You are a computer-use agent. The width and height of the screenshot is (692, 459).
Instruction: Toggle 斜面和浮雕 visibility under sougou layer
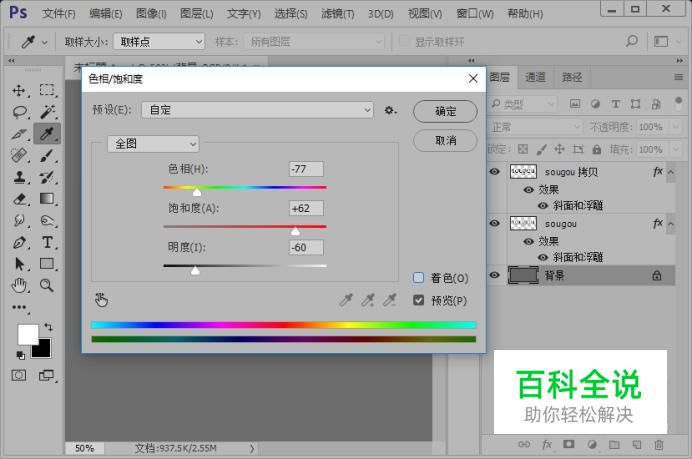tap(543, 257)
